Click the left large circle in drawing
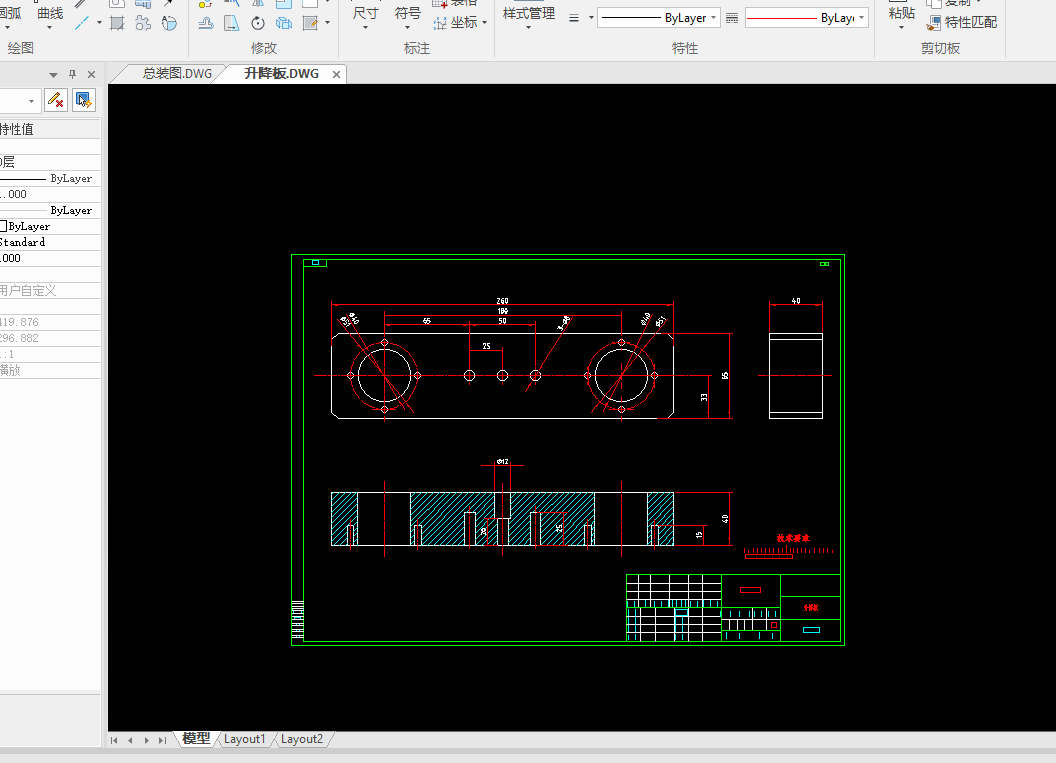 tap(385, 376)
